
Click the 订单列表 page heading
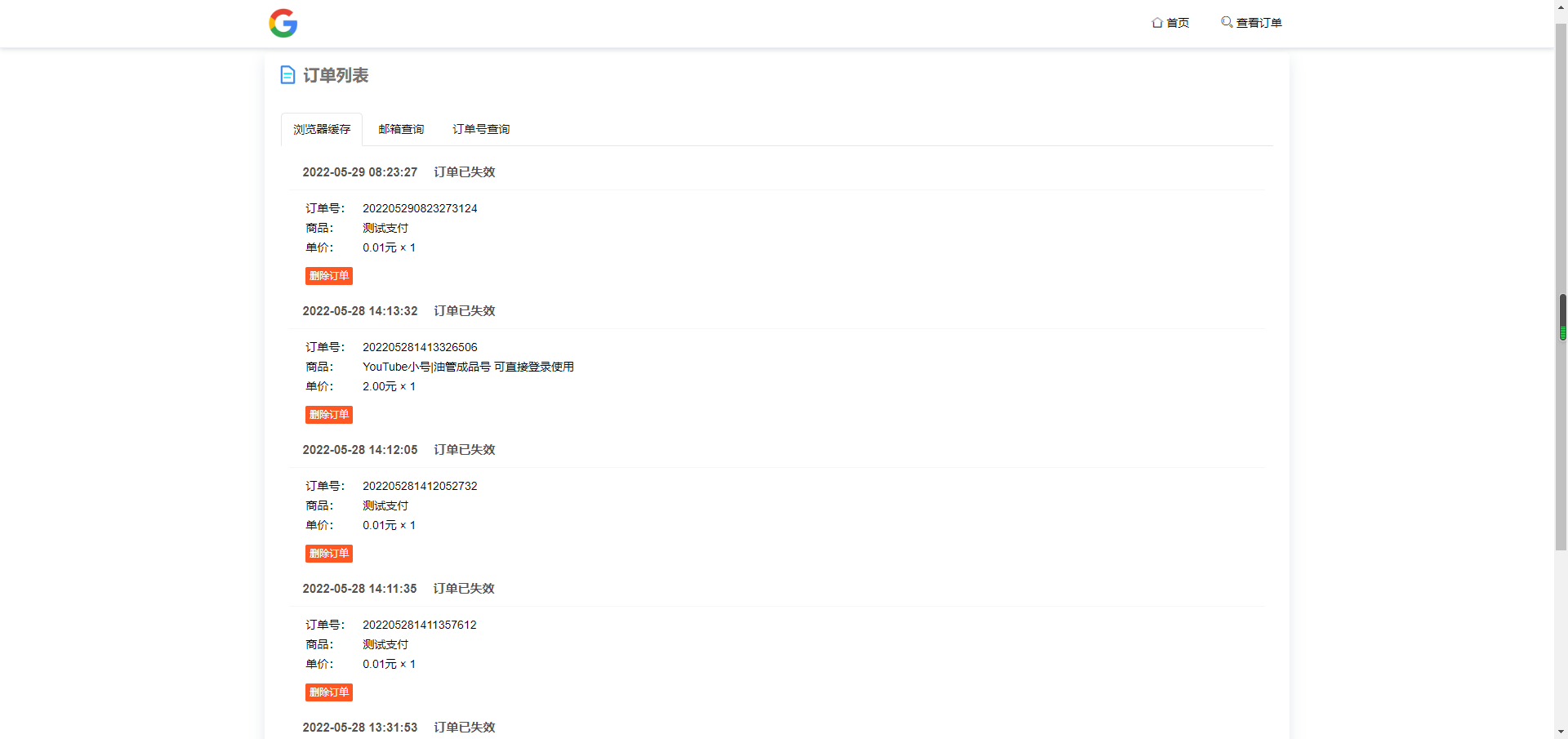tap(336, 75)
